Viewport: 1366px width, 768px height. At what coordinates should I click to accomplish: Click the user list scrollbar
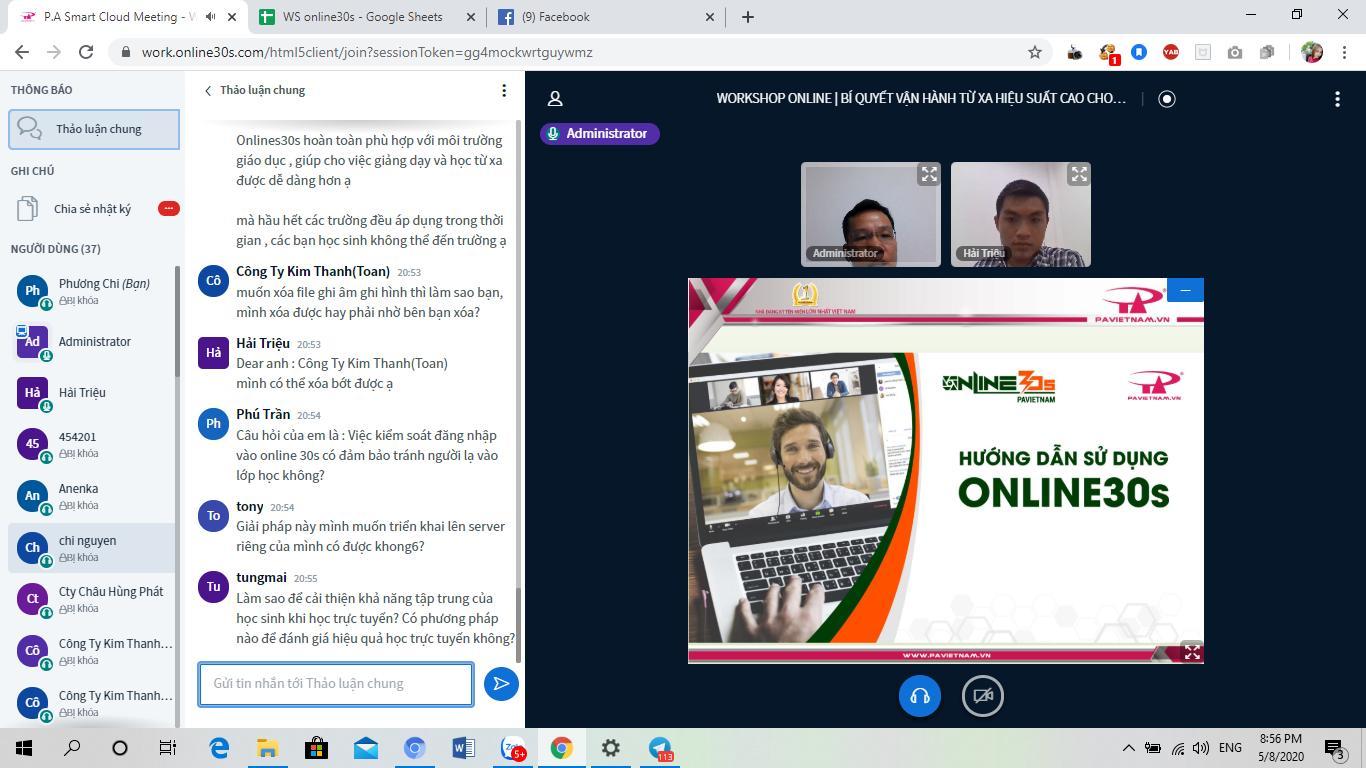pos(178,320)
